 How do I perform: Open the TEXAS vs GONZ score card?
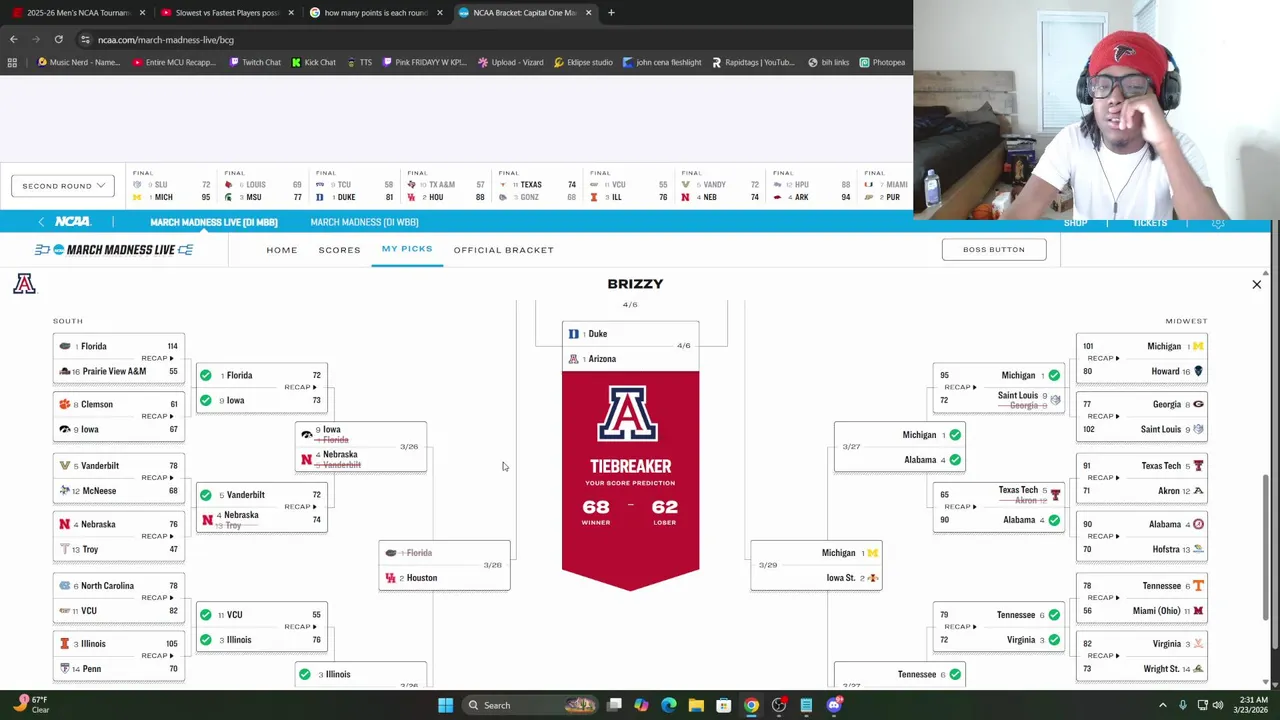click(539, 186)
